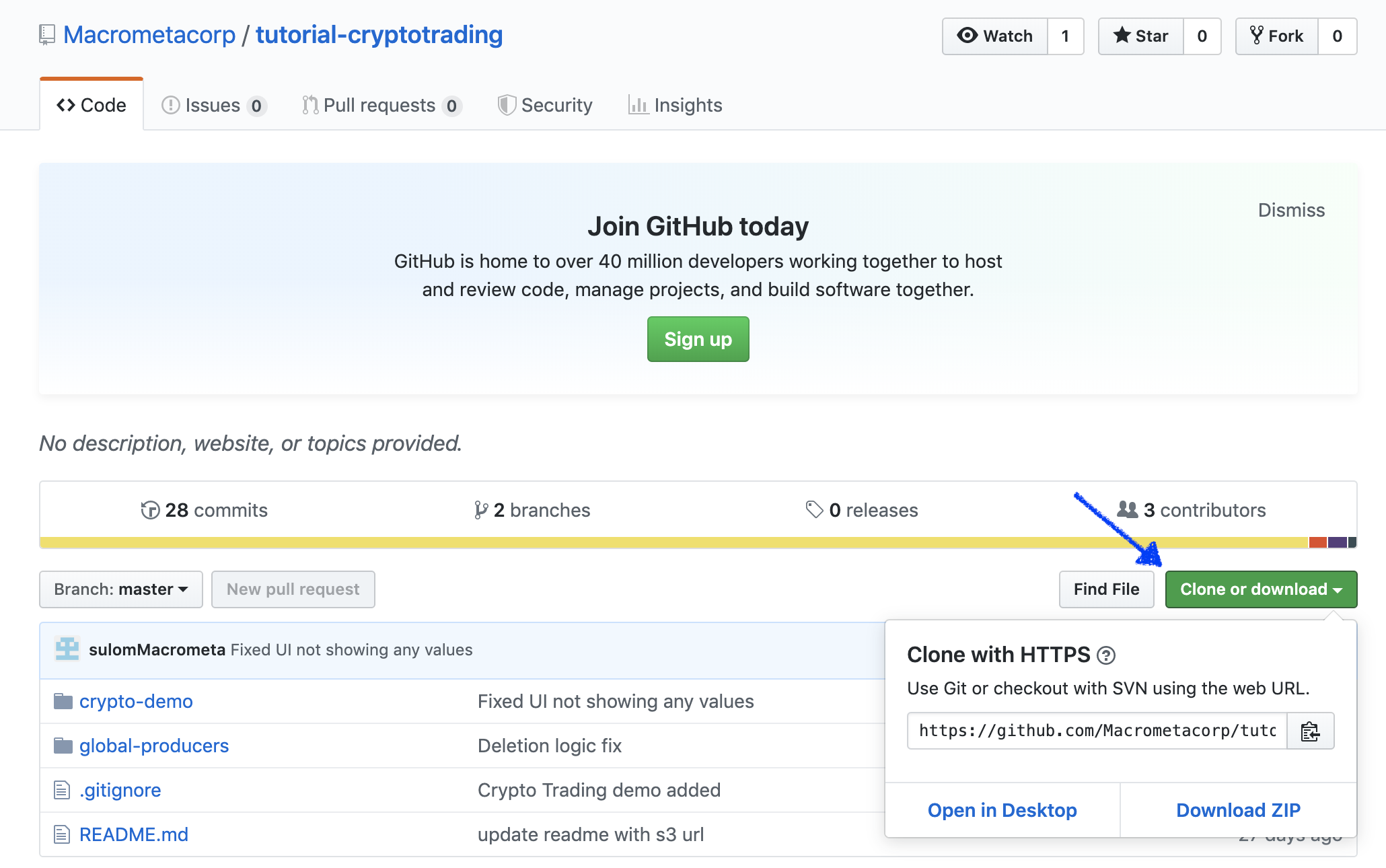View the watchers count of 1

(x=1065, y=36)
